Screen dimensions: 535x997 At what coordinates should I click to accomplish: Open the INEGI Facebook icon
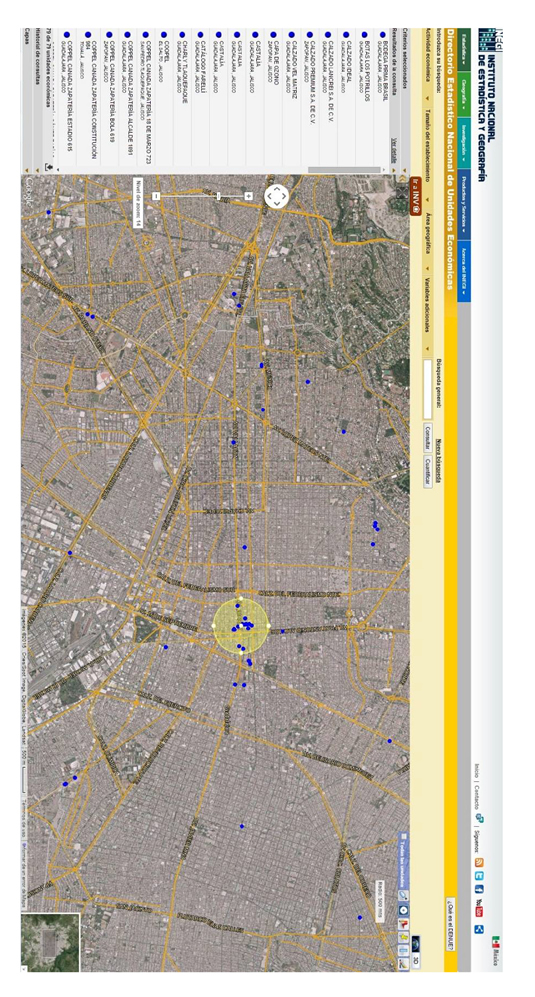point(479,889)
